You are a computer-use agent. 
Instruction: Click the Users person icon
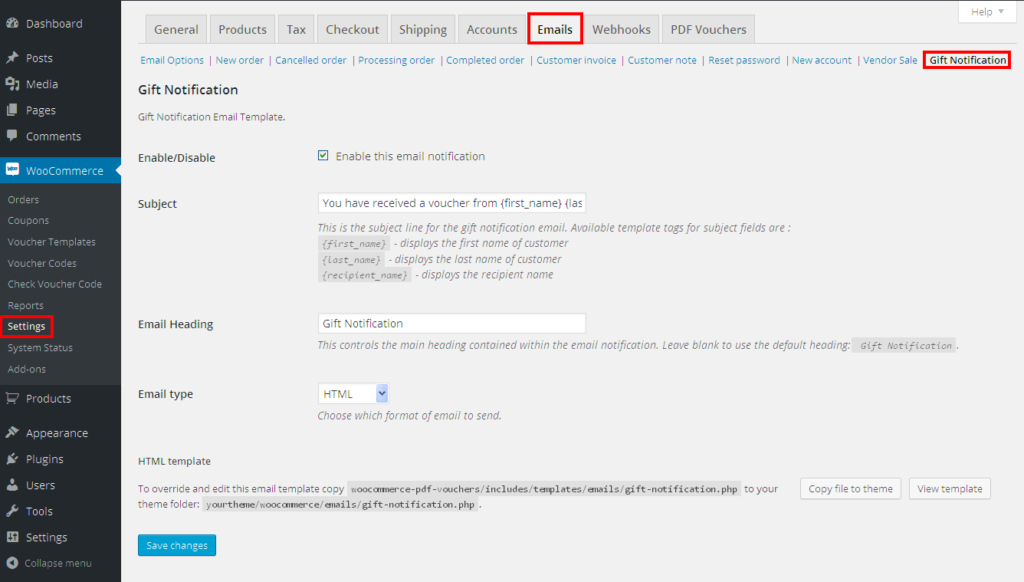point(13,485)
